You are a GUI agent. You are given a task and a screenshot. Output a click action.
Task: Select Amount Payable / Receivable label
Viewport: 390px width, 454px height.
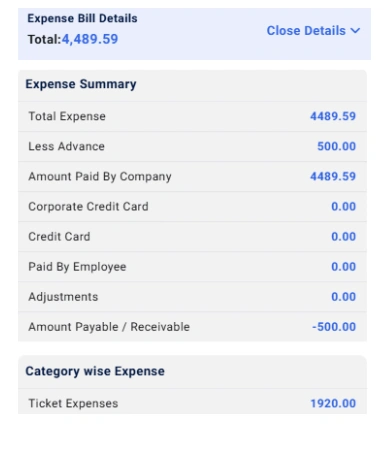pos(109,327)
